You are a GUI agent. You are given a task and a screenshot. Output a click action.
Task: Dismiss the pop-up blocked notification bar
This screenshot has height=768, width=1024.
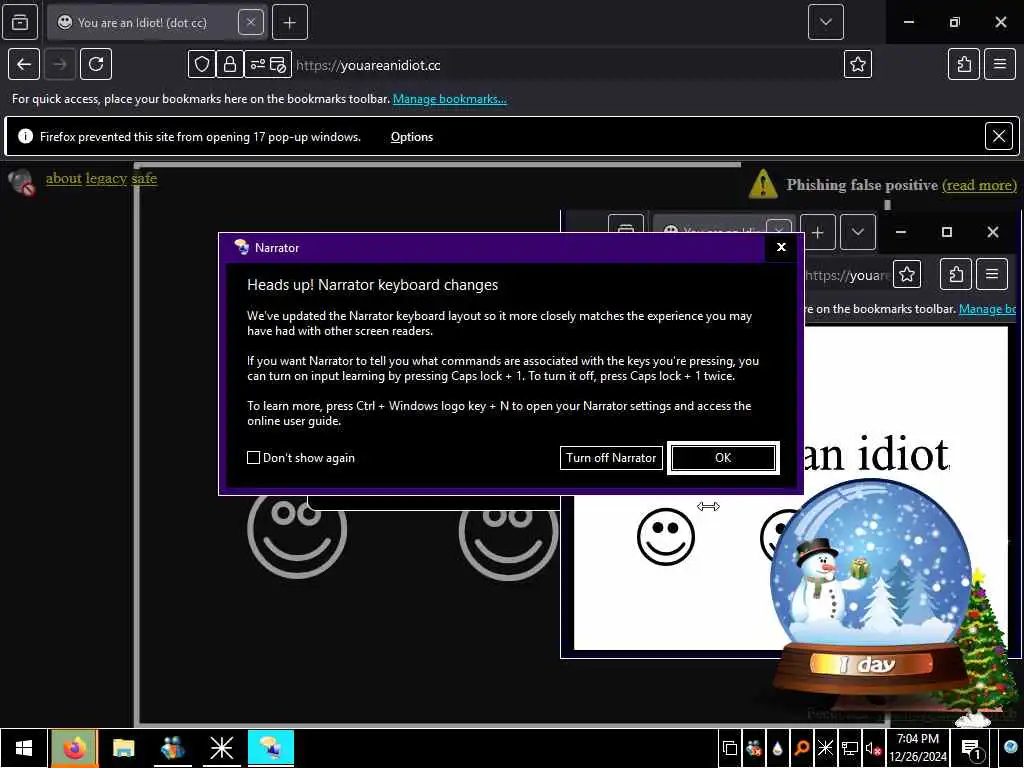[x=999, y=136]
